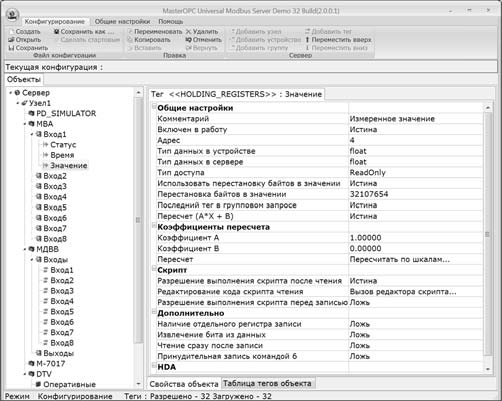
Task: Click the Тип доступа ReadOnly value
Action: (x=415, y=172)
